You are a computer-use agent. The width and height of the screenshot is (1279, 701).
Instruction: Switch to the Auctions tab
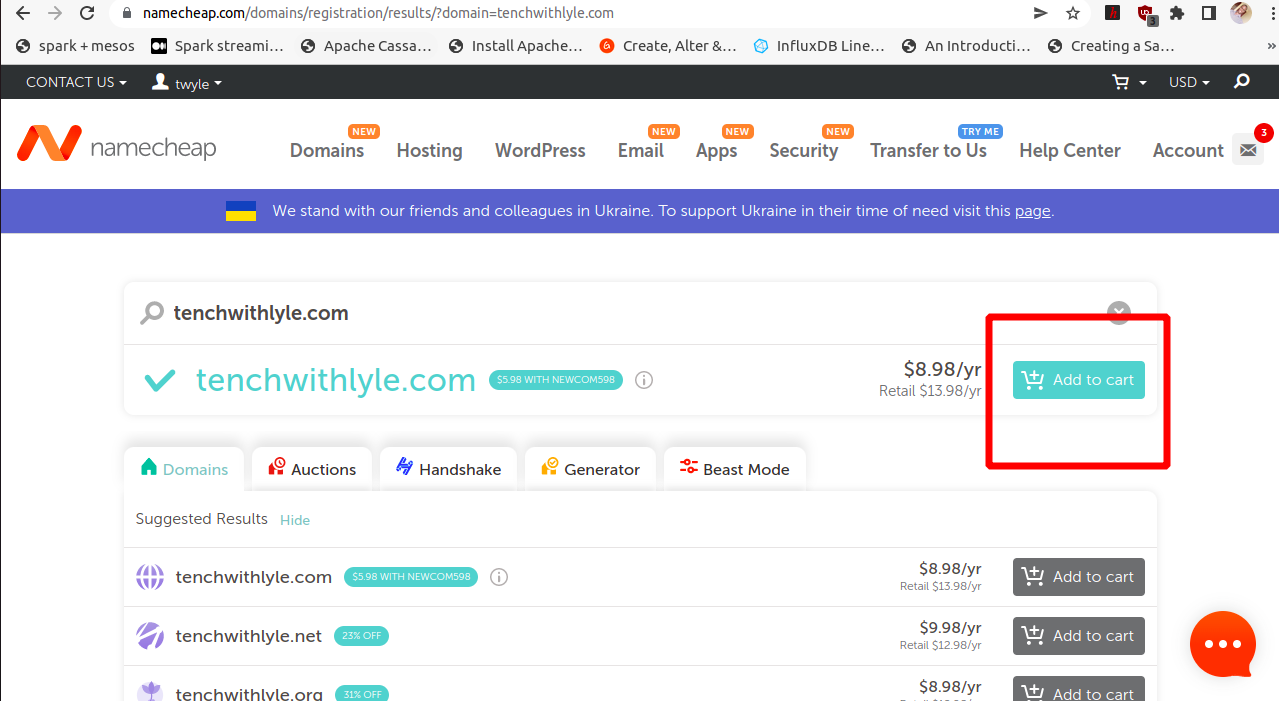tap(311, 468)
